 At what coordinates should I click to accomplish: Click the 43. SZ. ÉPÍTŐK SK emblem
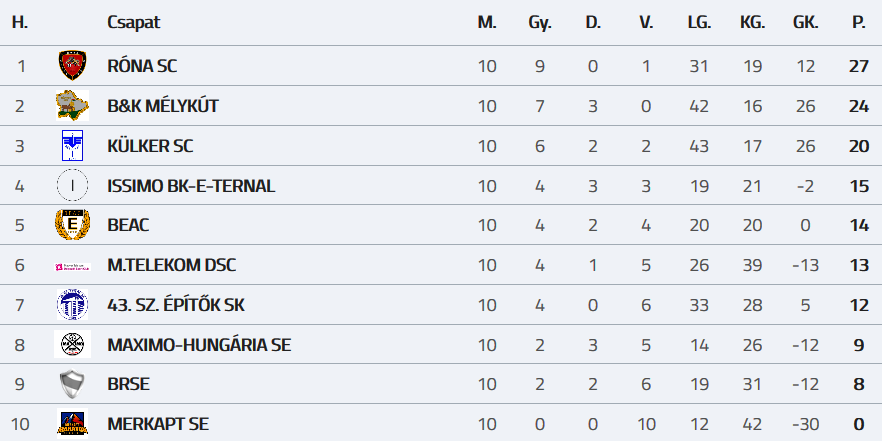(x=72, y=305)
